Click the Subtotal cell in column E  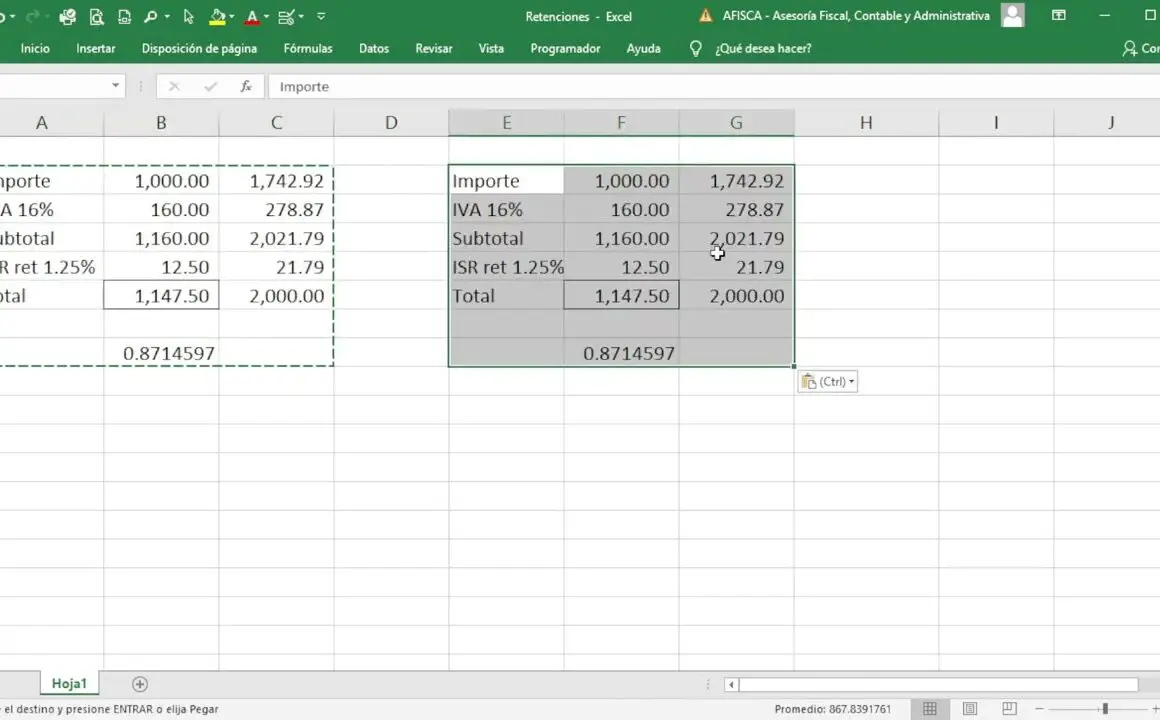[506, 238]
